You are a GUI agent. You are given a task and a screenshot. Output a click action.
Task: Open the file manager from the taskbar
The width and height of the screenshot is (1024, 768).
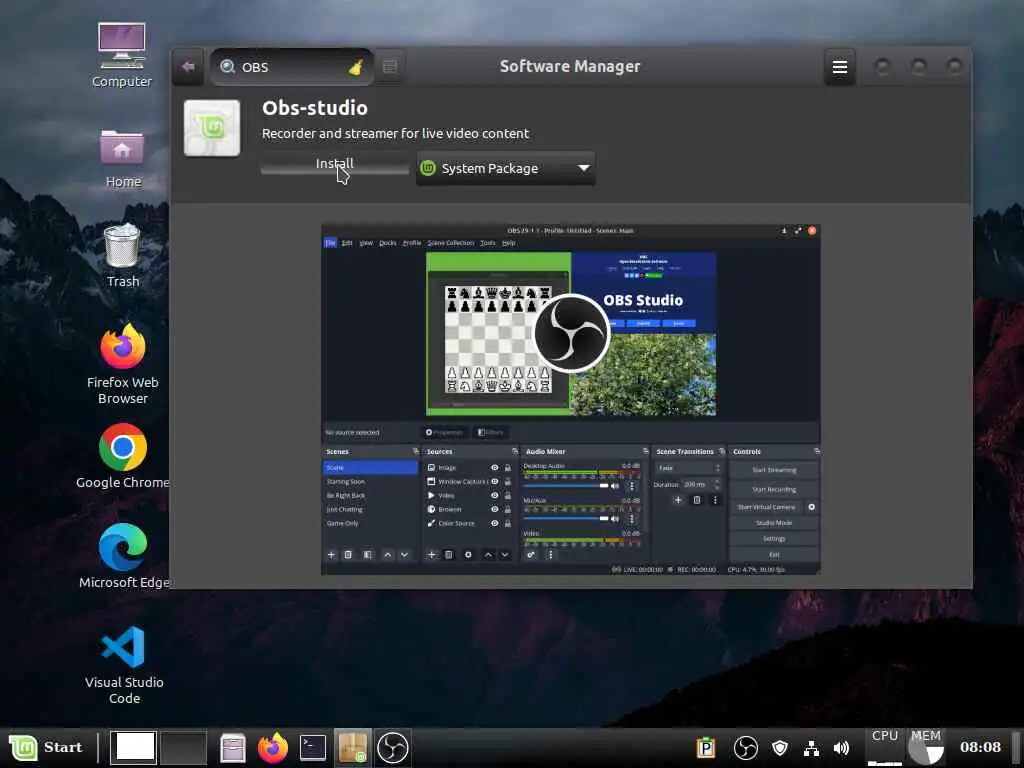pyautogui.click(x=232, y=748)
